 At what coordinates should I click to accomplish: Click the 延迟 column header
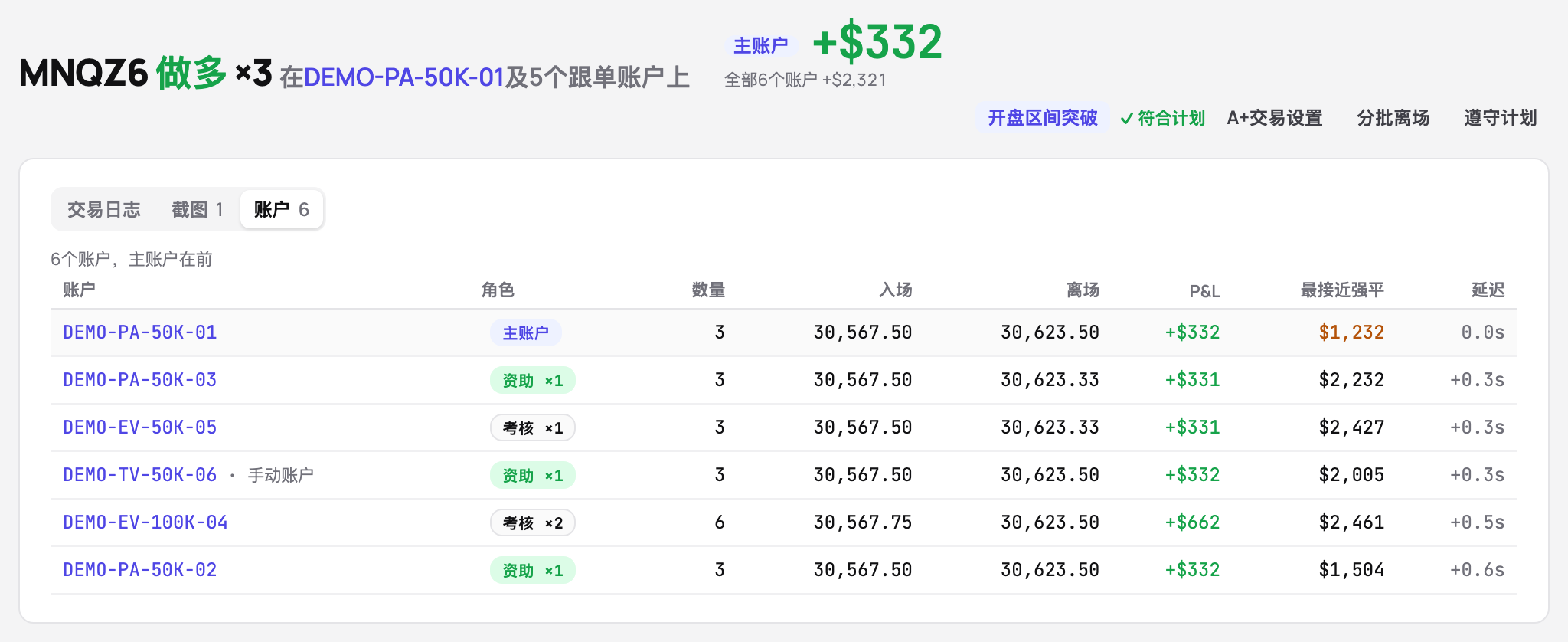[1488, 290]
